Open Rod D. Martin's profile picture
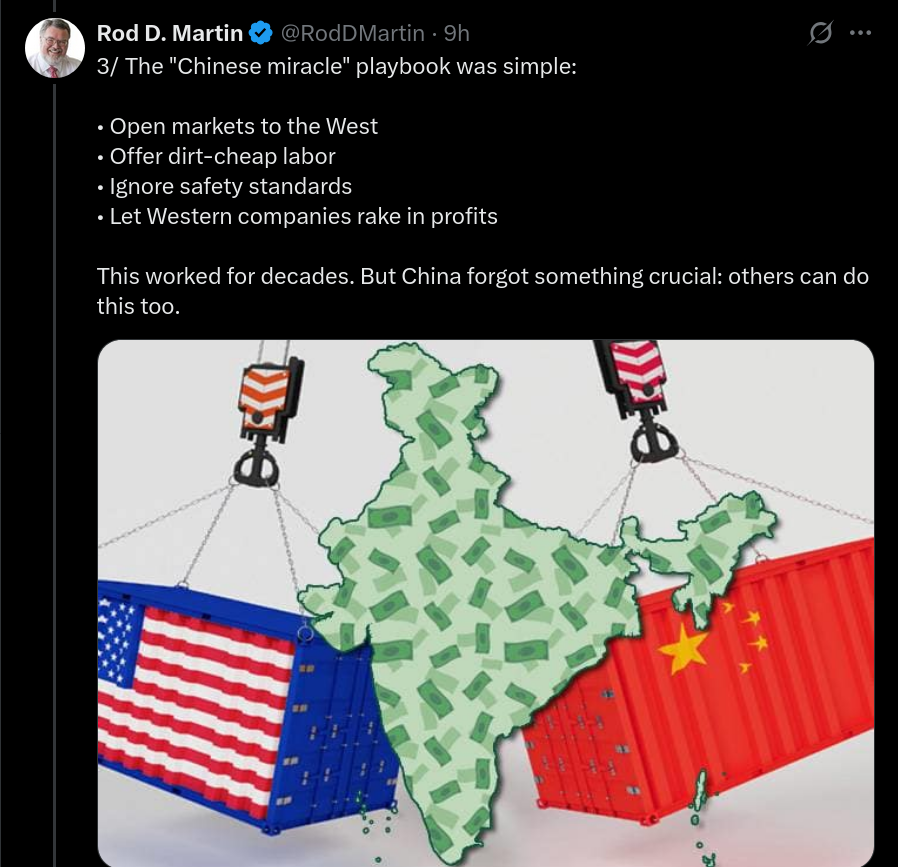 click(x=55, y=48)
